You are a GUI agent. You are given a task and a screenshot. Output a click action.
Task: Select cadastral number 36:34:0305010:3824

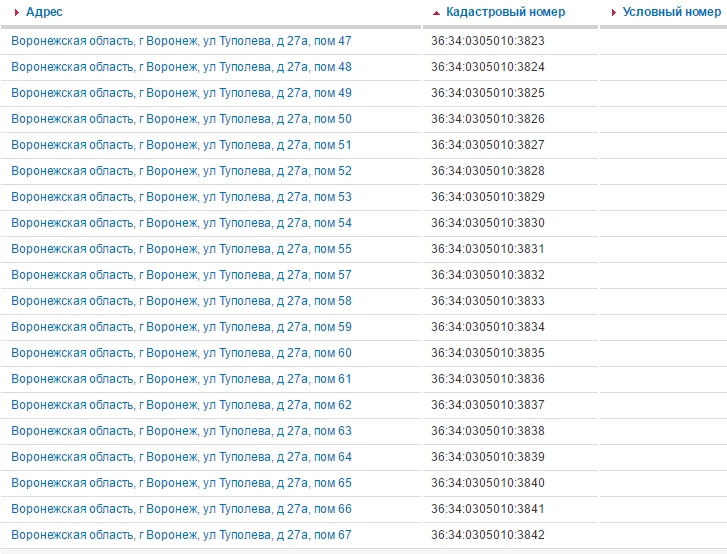(x=488, y=67)
